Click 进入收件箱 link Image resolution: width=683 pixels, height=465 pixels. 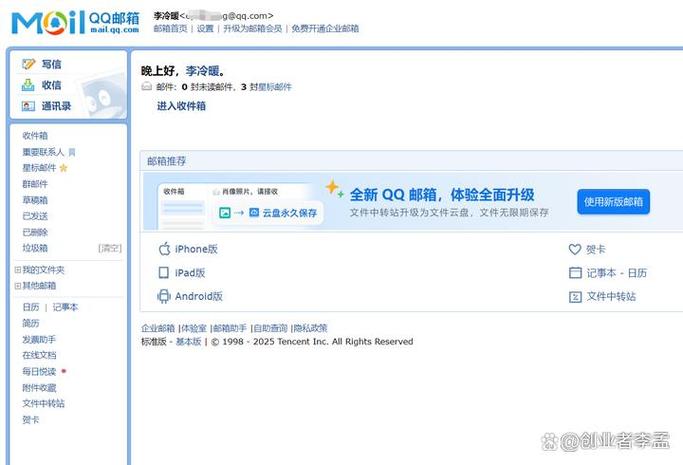[181, 106]
